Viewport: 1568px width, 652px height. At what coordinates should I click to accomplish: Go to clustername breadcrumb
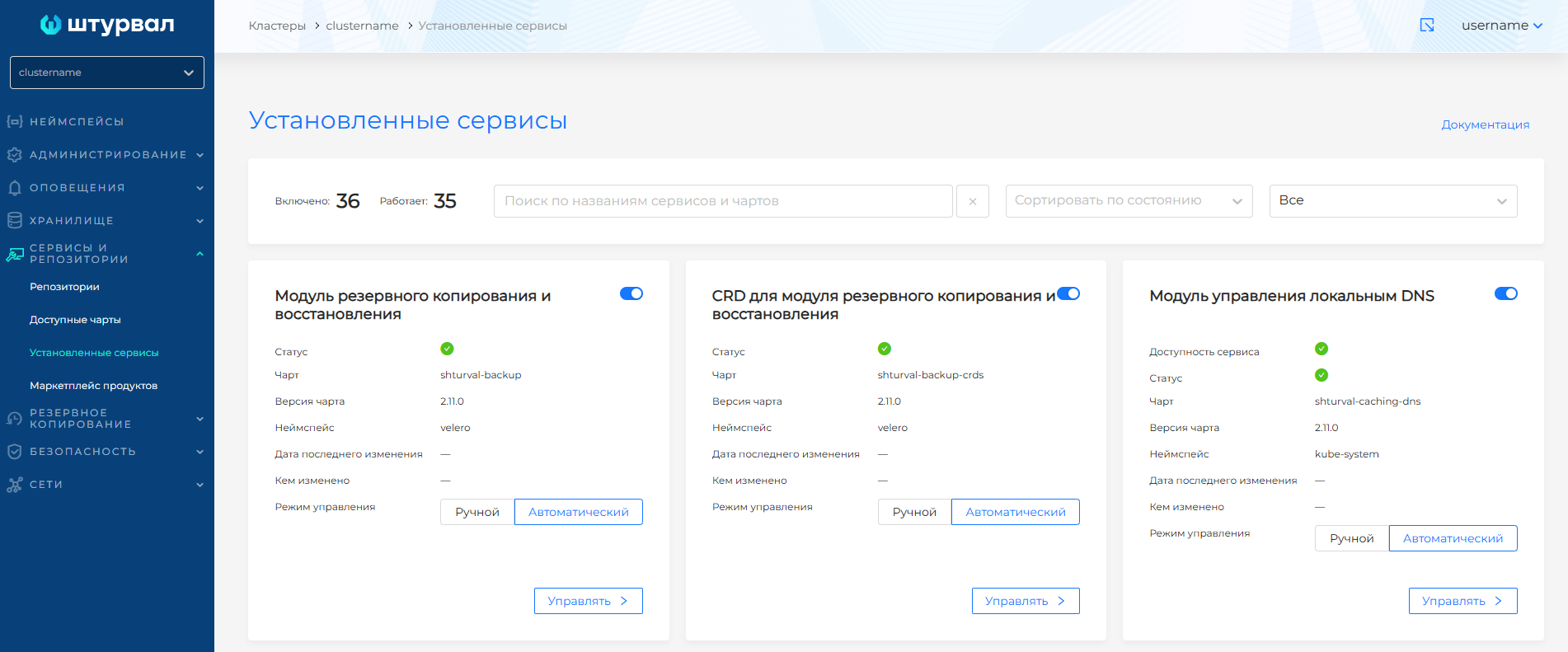[x=362, y=26]
